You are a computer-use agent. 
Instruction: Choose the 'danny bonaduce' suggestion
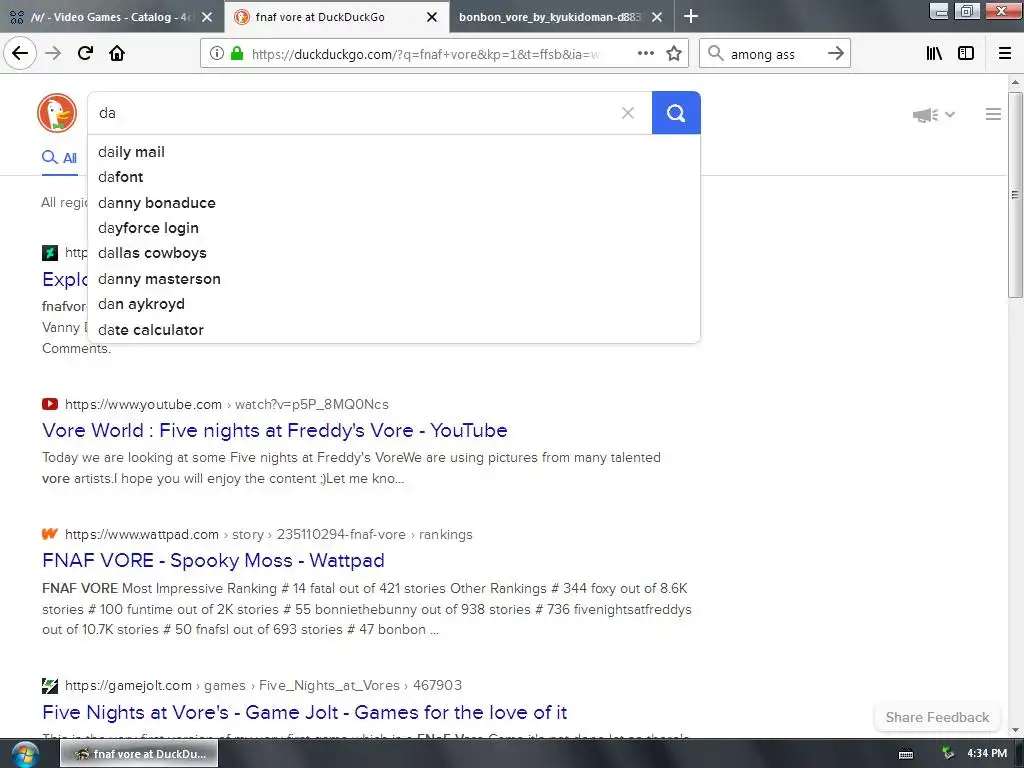(394, 203)
